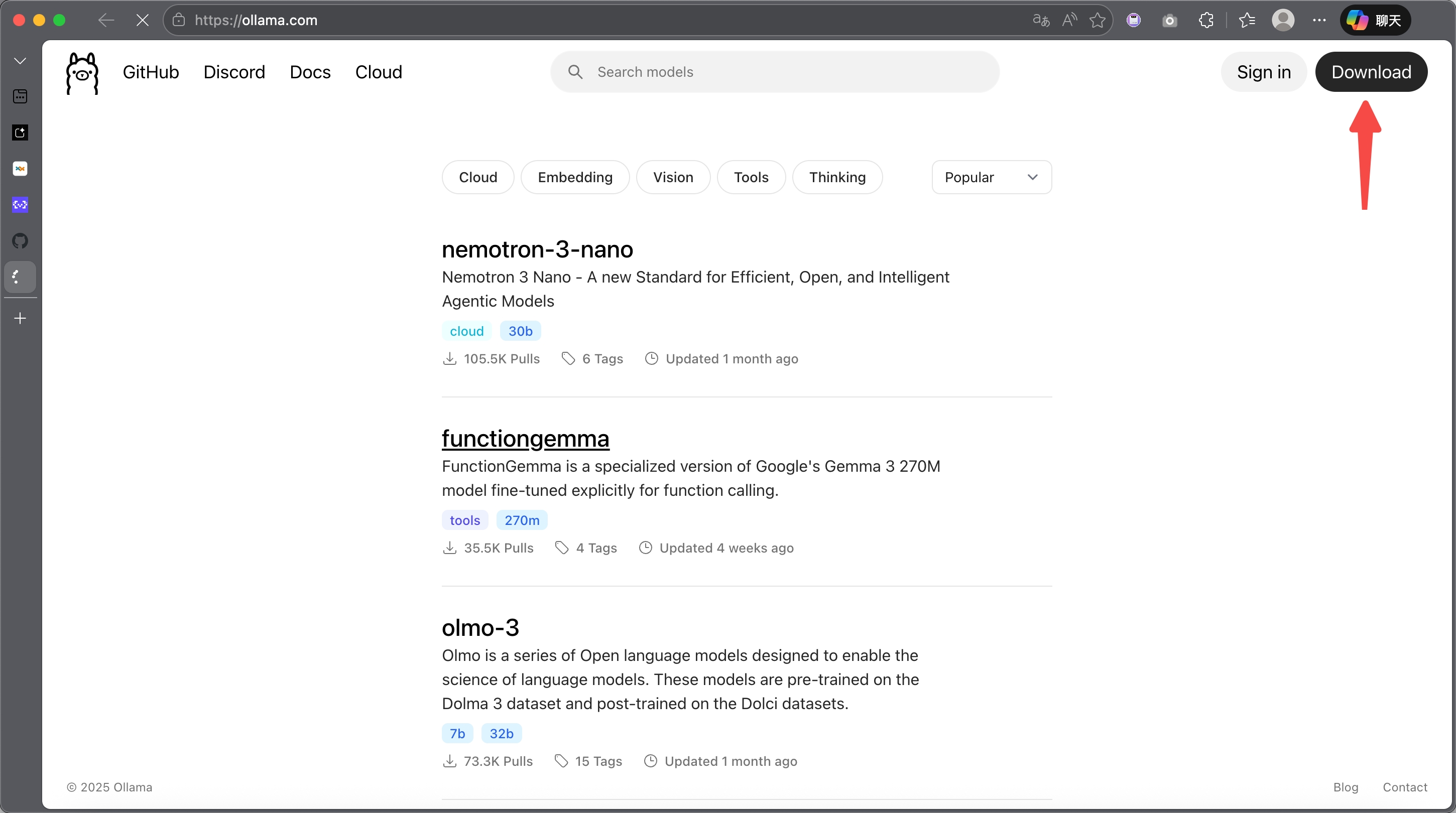The width and height of the screenshot is (1456, 813).
Task: Add this page to favorites with the star
Action: point(1098,21)
